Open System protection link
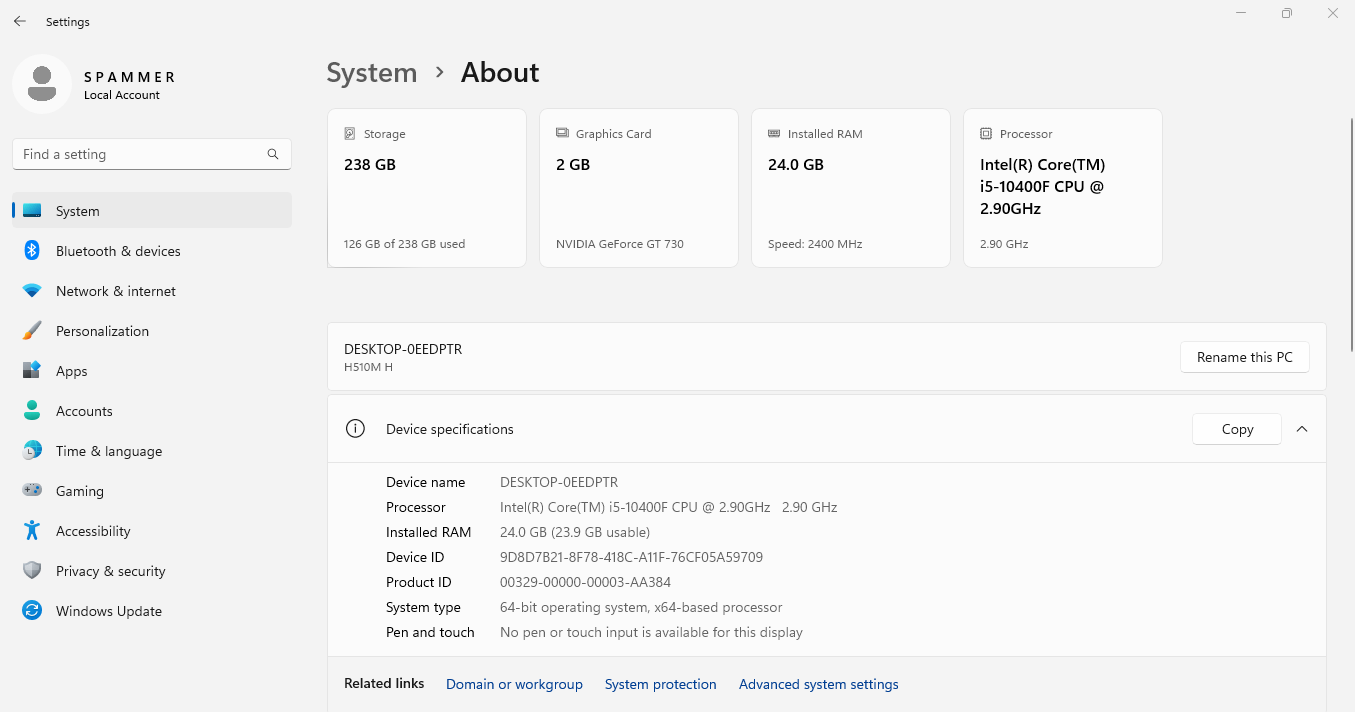This screenshot has height=712, width=1355. (x=661, y=684)
